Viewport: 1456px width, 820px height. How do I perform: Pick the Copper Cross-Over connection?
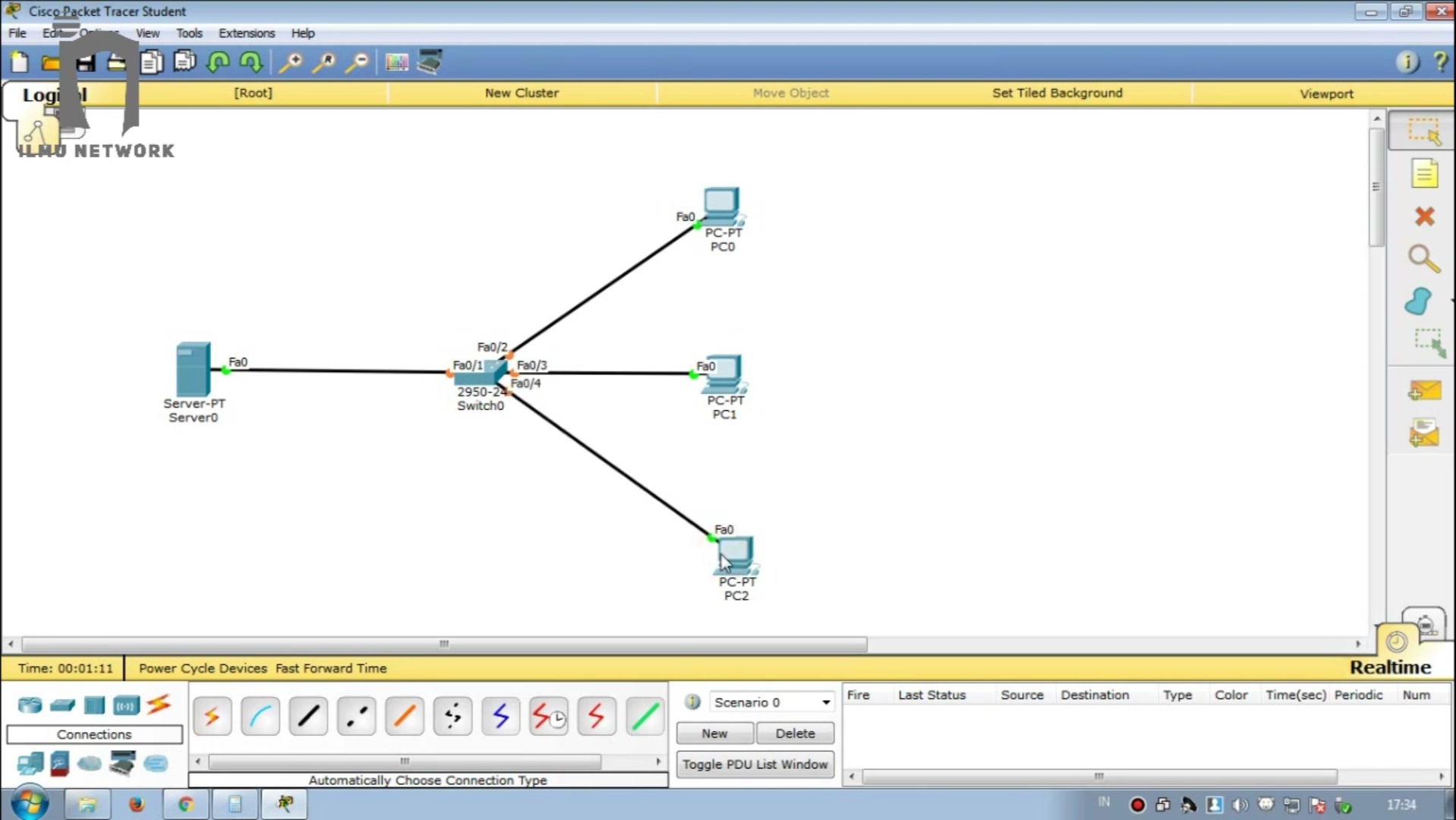pos(355,715)
